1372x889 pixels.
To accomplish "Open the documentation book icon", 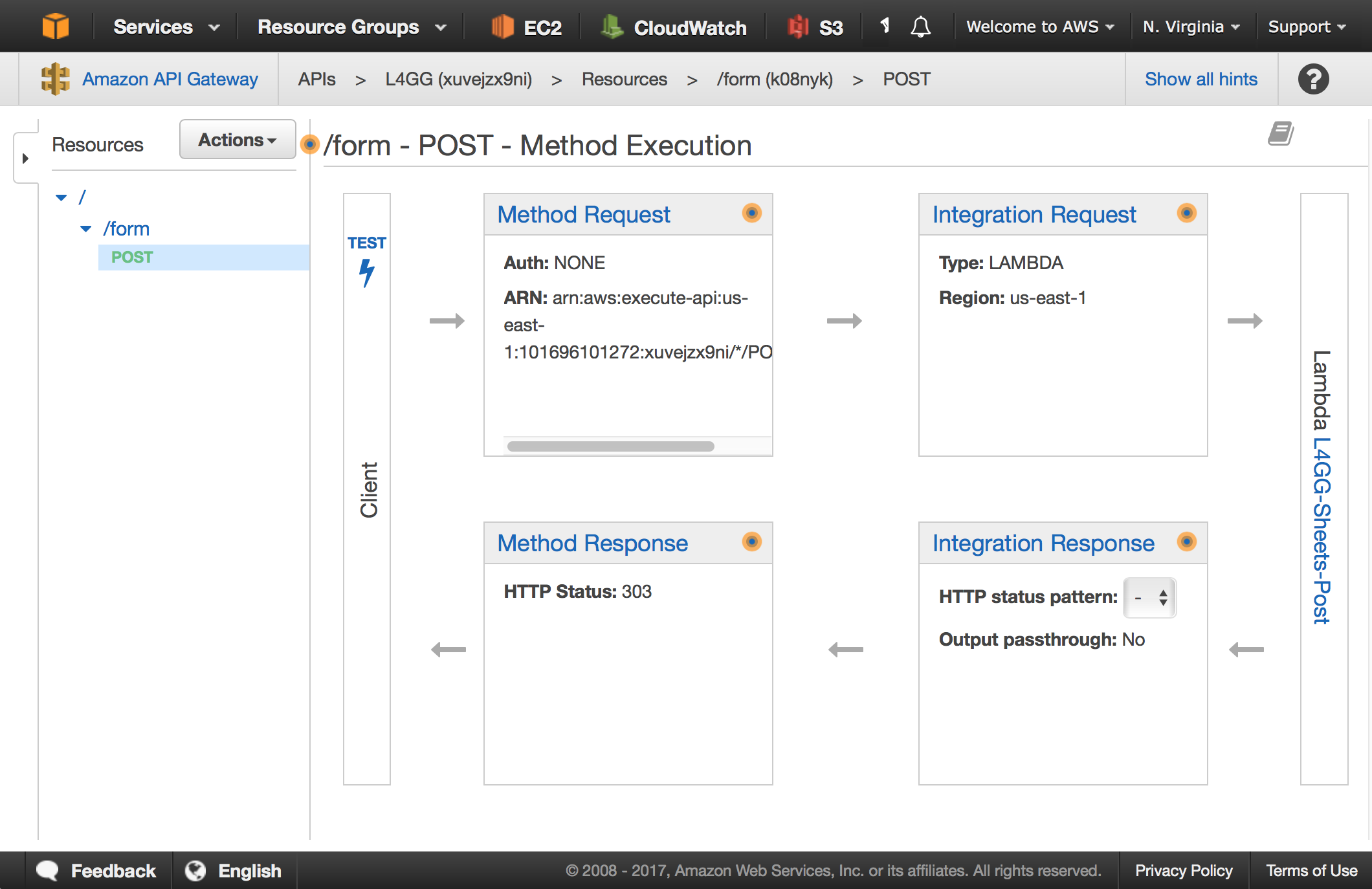I will click(1281, 133).
